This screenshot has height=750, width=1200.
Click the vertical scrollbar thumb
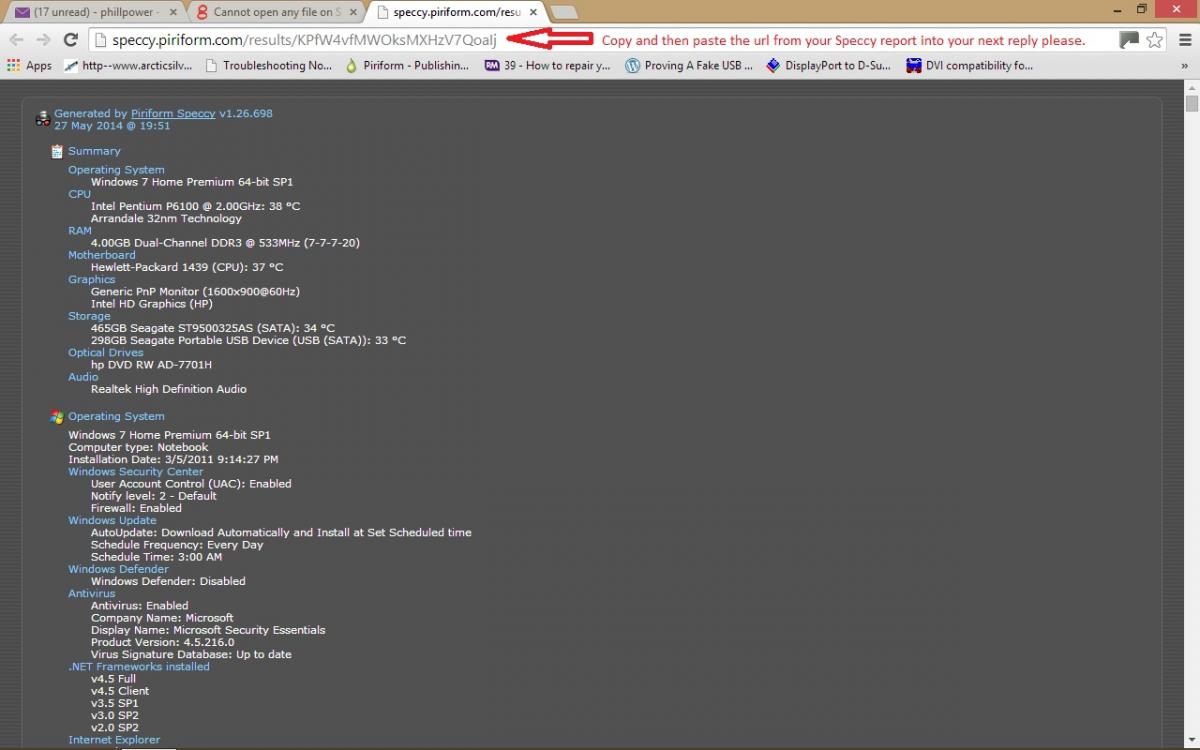(1191, 104)
